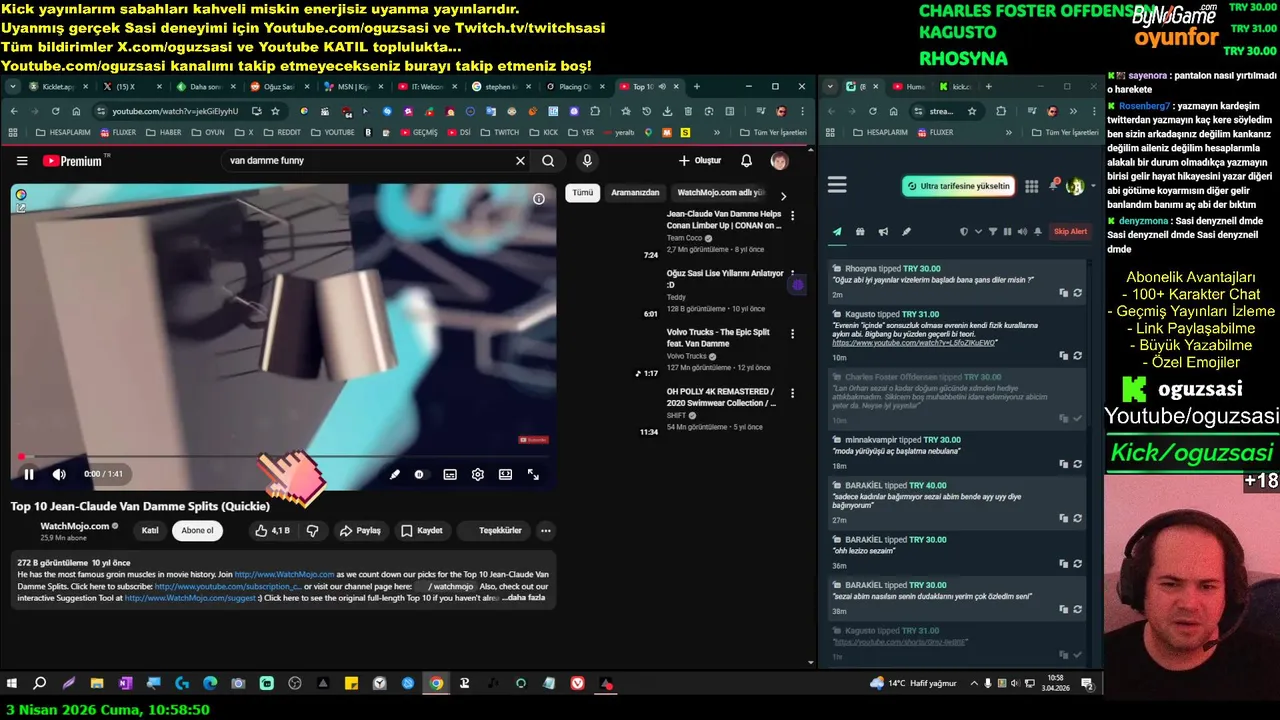Select the megaphone icon tab
The image size is (1280, 720).
(x=883, y=232)
